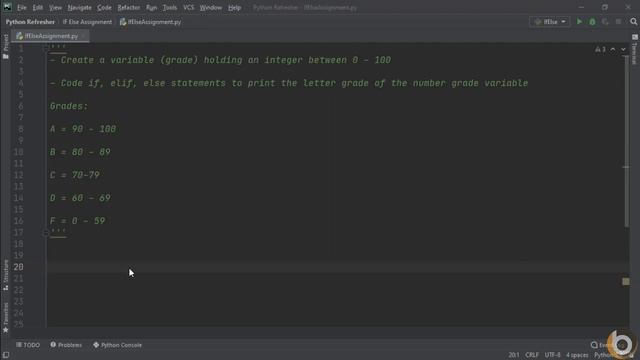Click IF Else Assignment breadcrumb folder
Viewport: 640px width, 360px height.
pyautogui.click(x=87, y=22)
